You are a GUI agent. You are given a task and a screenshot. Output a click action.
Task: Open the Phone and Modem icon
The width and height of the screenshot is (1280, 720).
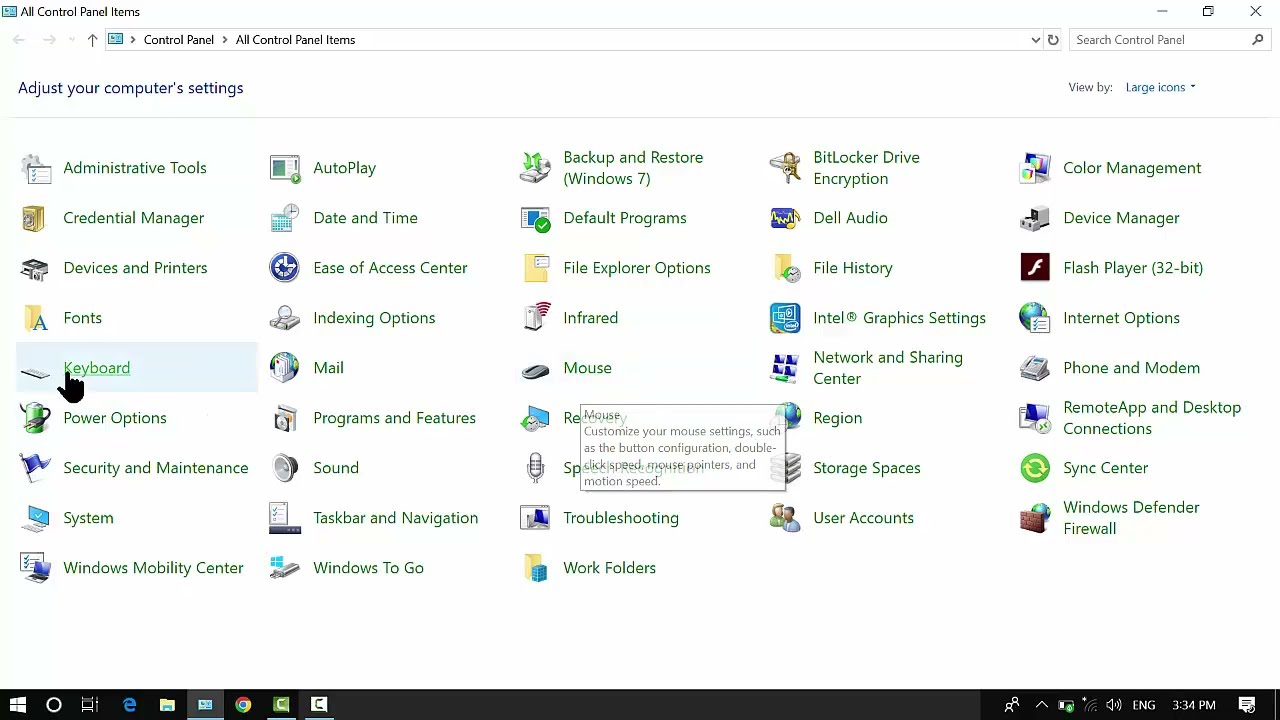click(x=1035, y=368)
